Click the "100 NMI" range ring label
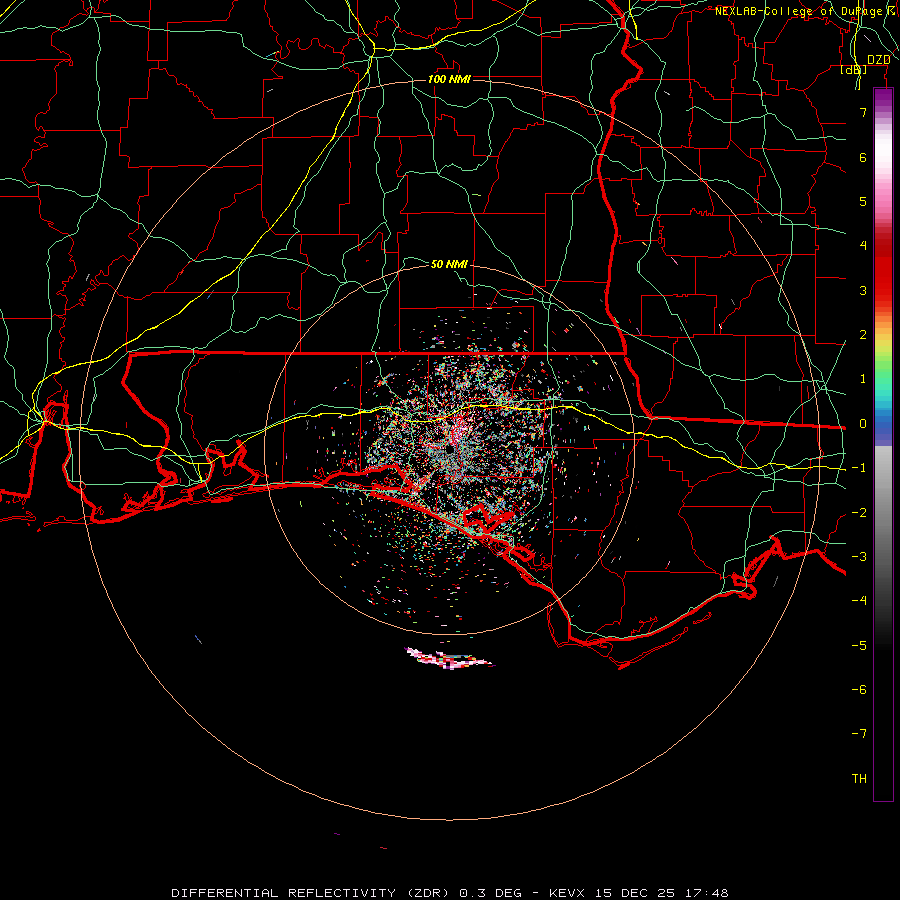Screen dimensions: 900x900 click(449, 79)
